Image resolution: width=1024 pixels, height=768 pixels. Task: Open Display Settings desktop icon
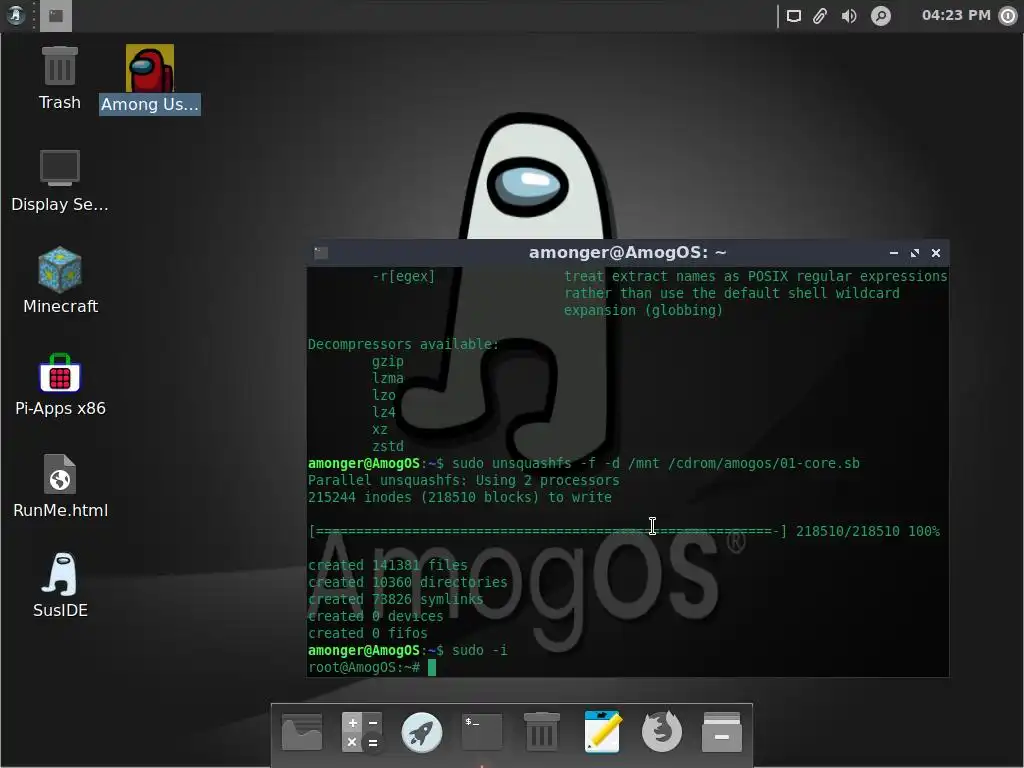(59, 181)
